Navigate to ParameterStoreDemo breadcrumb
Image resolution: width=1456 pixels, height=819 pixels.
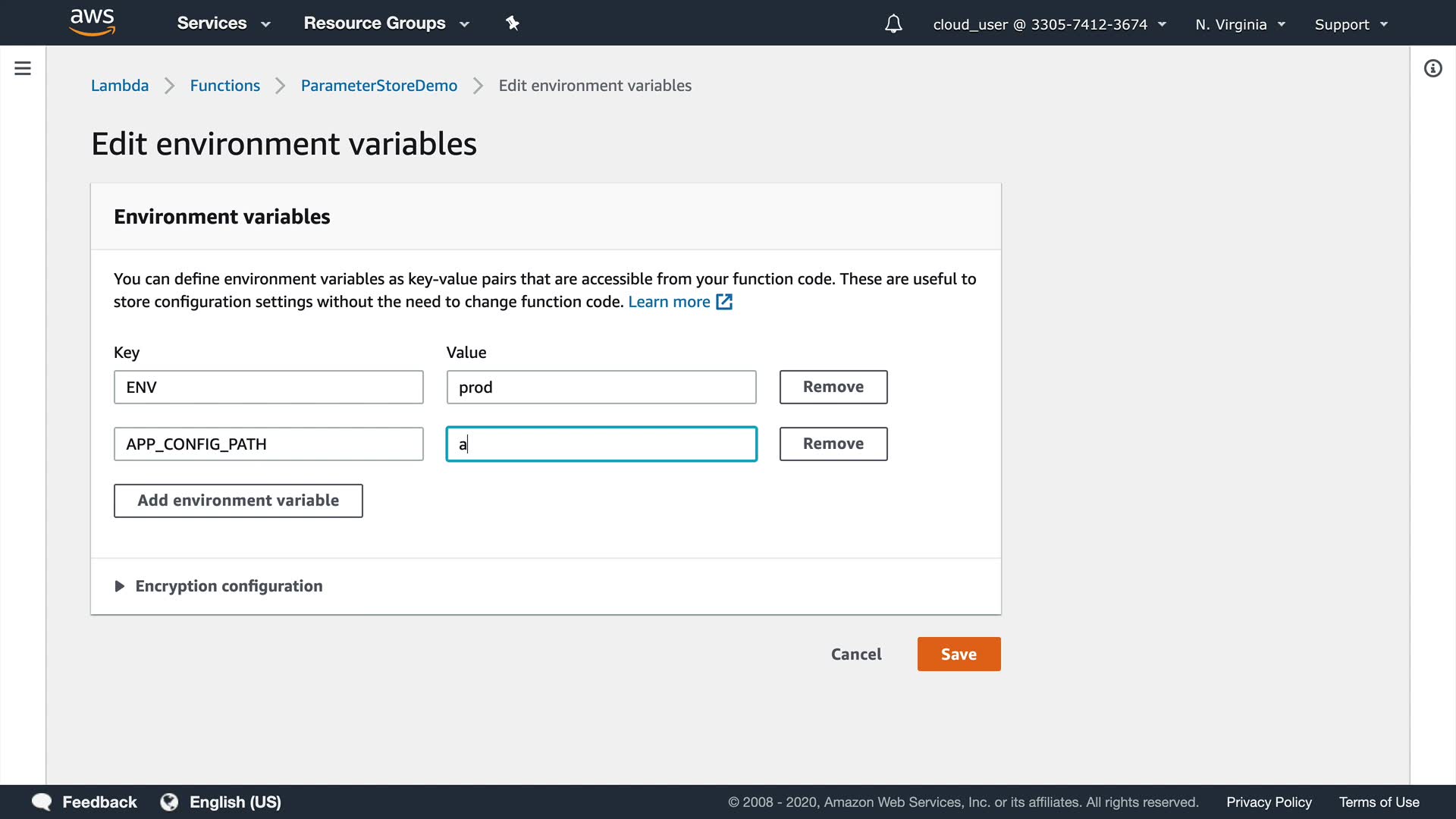pyautogui.click(x=378, y=86)
